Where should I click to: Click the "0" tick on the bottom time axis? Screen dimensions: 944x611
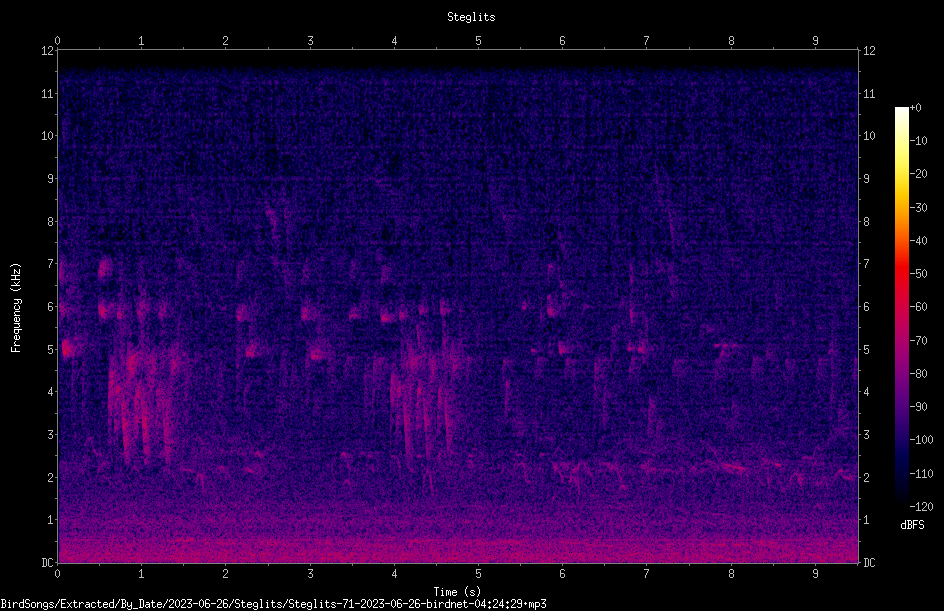(57, 574)
